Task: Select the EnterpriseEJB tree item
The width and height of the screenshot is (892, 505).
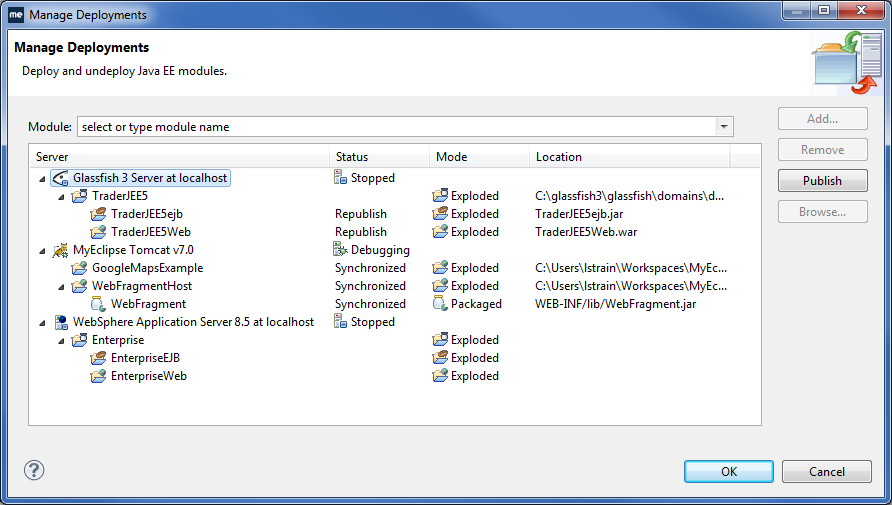Action: (x=145, y=358)
